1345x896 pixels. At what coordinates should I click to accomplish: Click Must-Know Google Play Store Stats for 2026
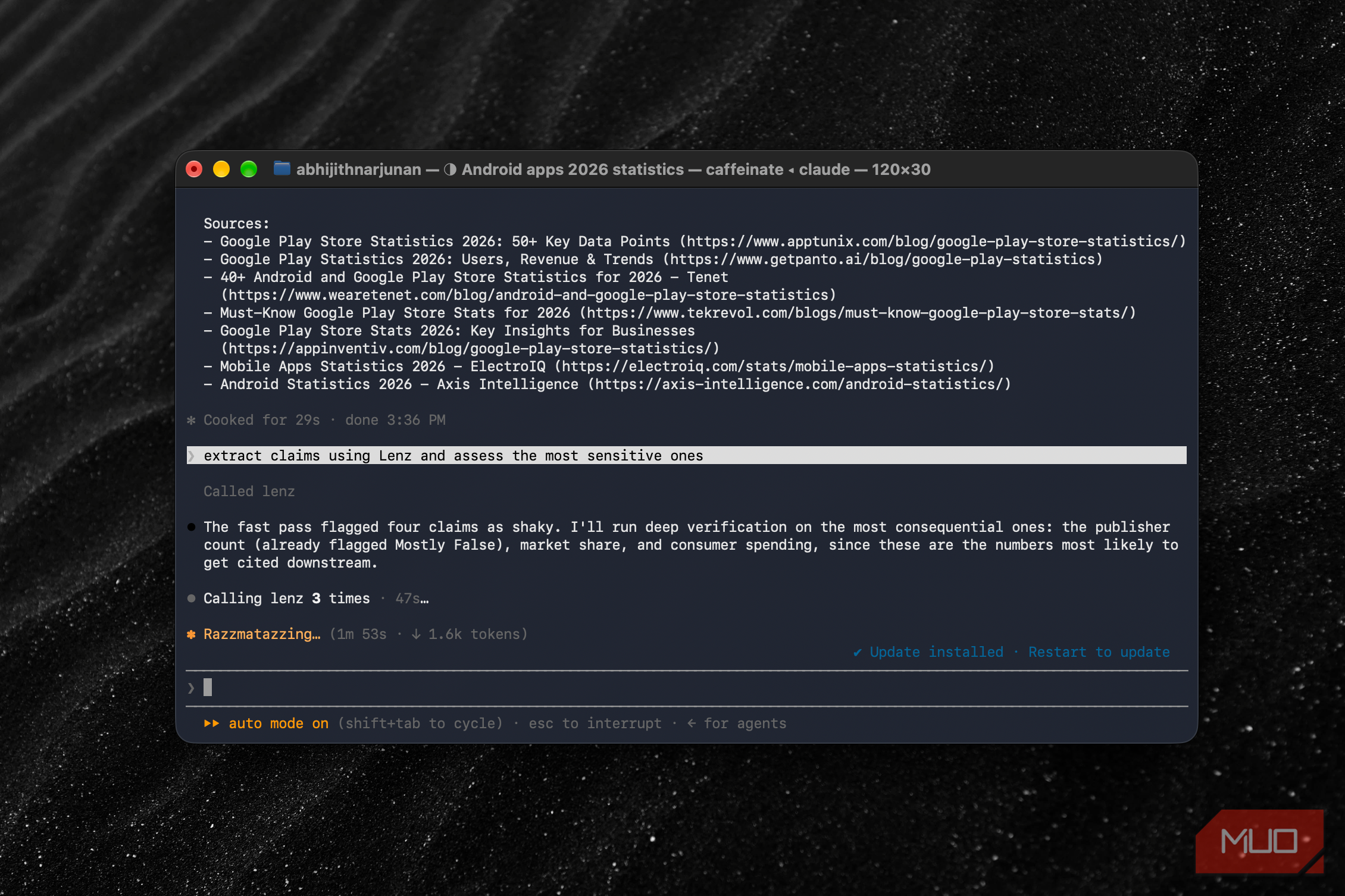(x=395, y=313)
